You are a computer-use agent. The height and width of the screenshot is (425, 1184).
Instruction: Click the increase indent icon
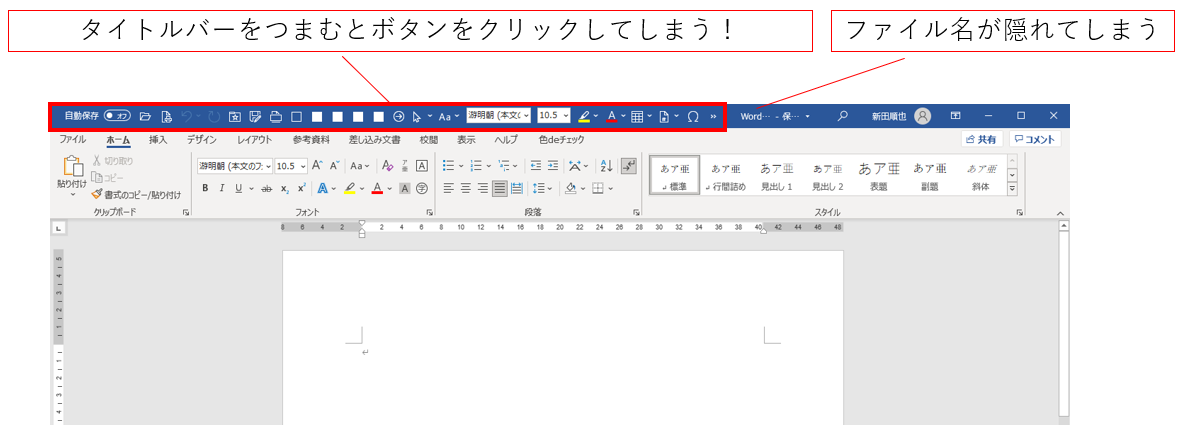tap(553, 166)
